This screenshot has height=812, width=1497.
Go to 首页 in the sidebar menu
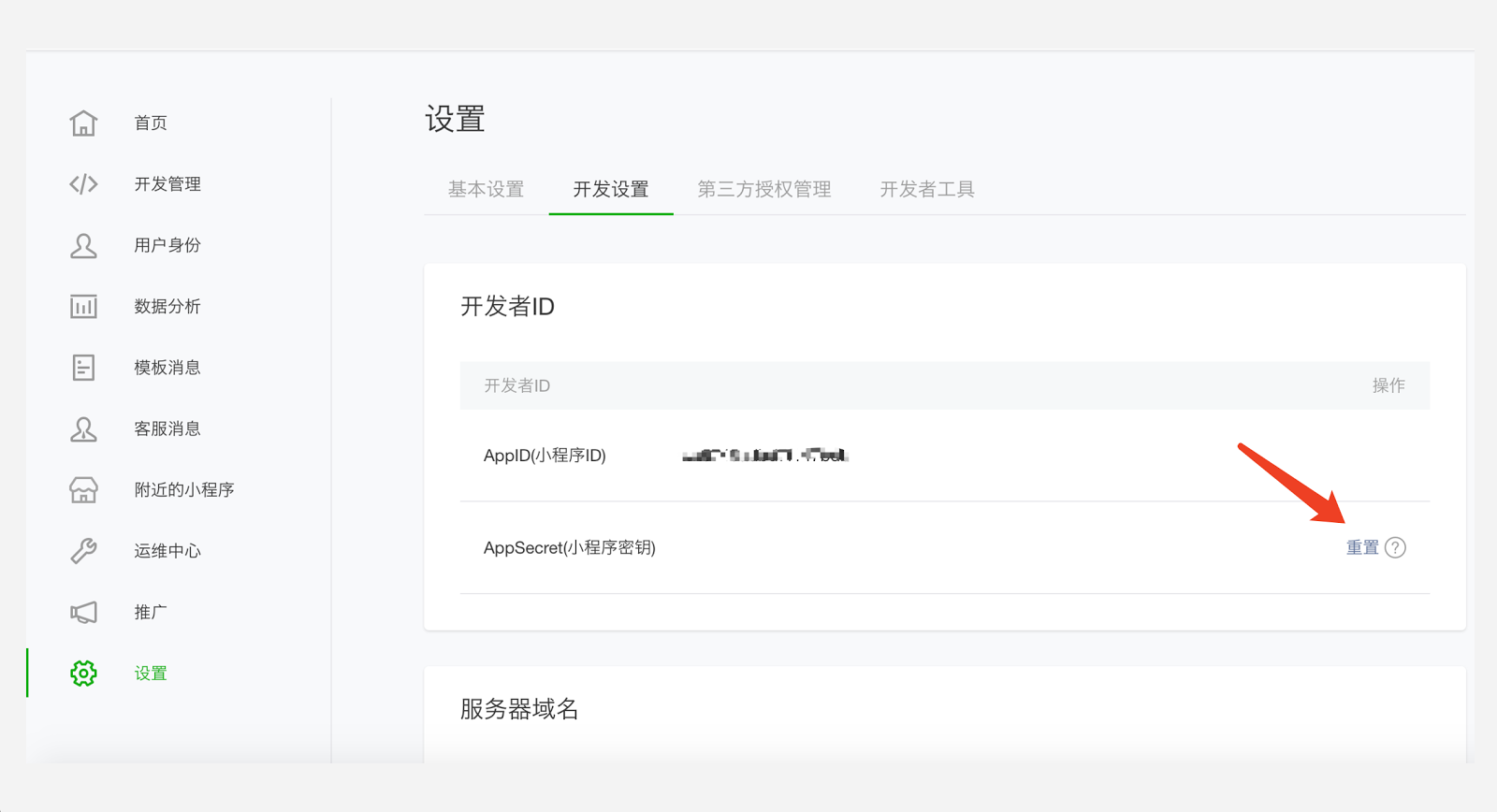151,123
